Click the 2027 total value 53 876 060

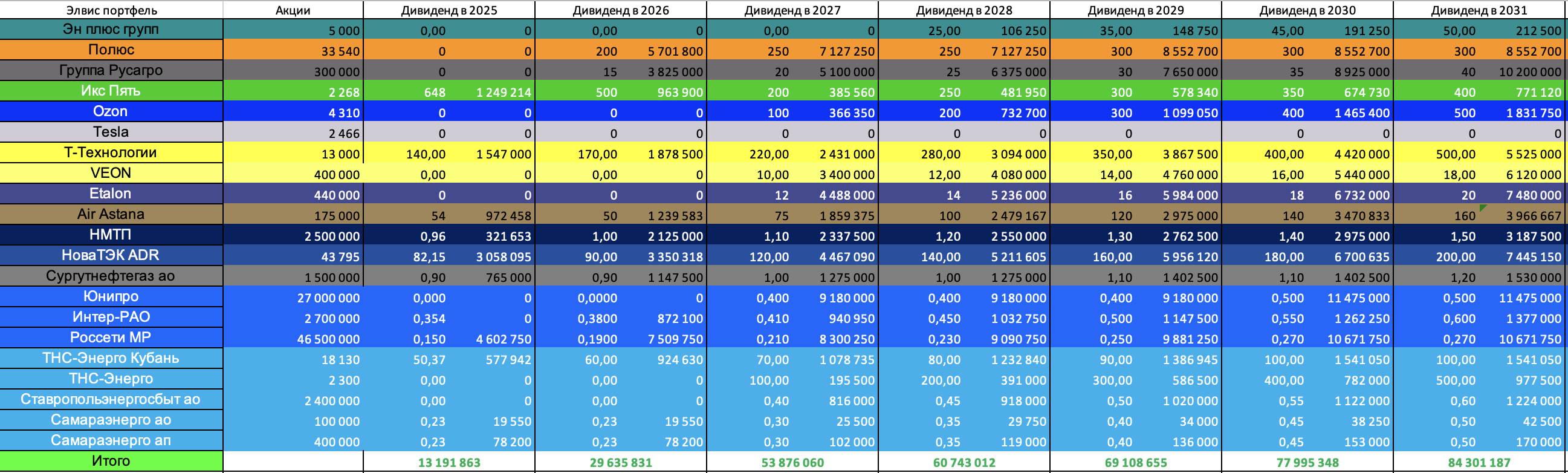792,463
